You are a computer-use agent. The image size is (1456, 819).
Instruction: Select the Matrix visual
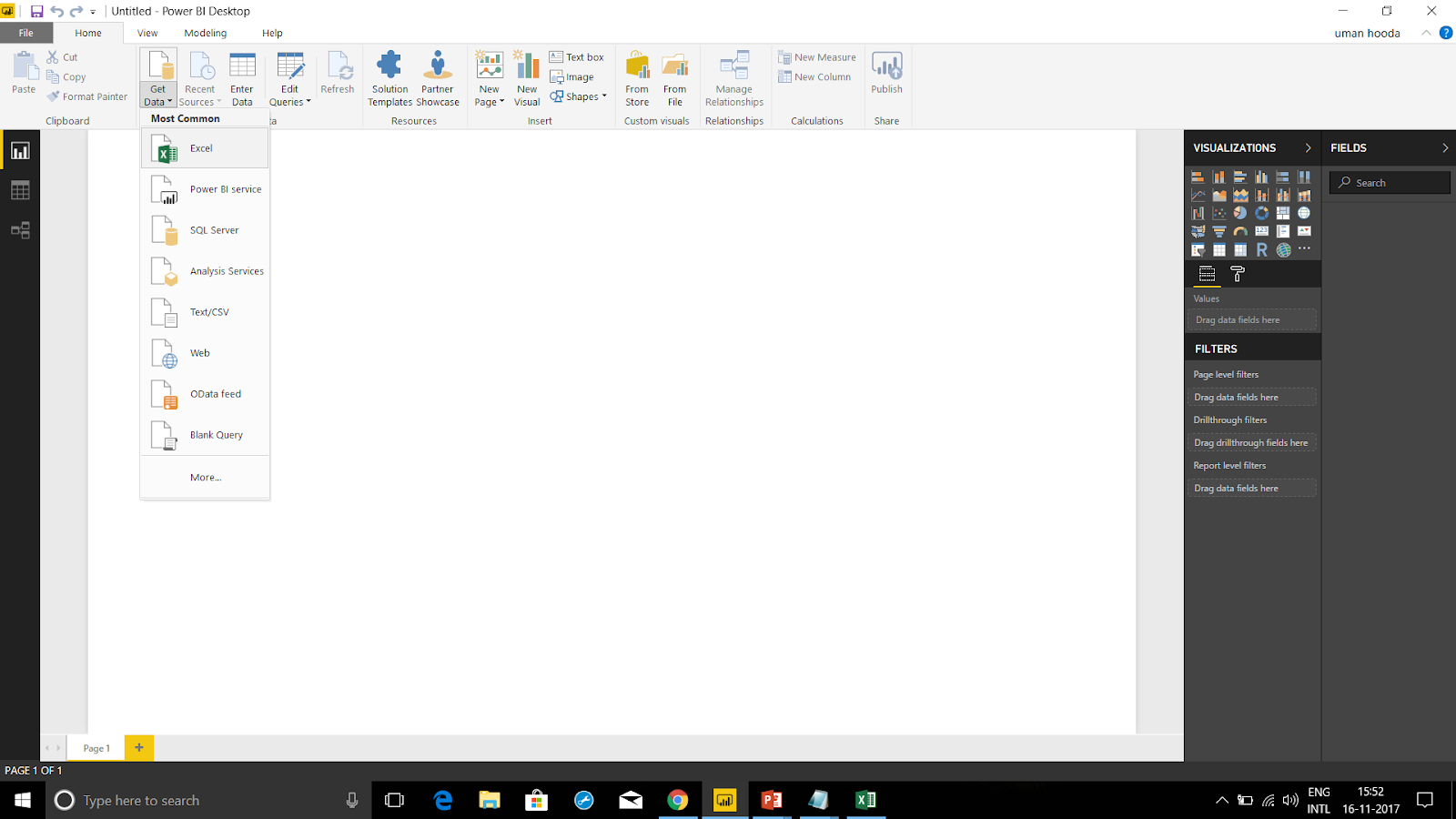1240,249
